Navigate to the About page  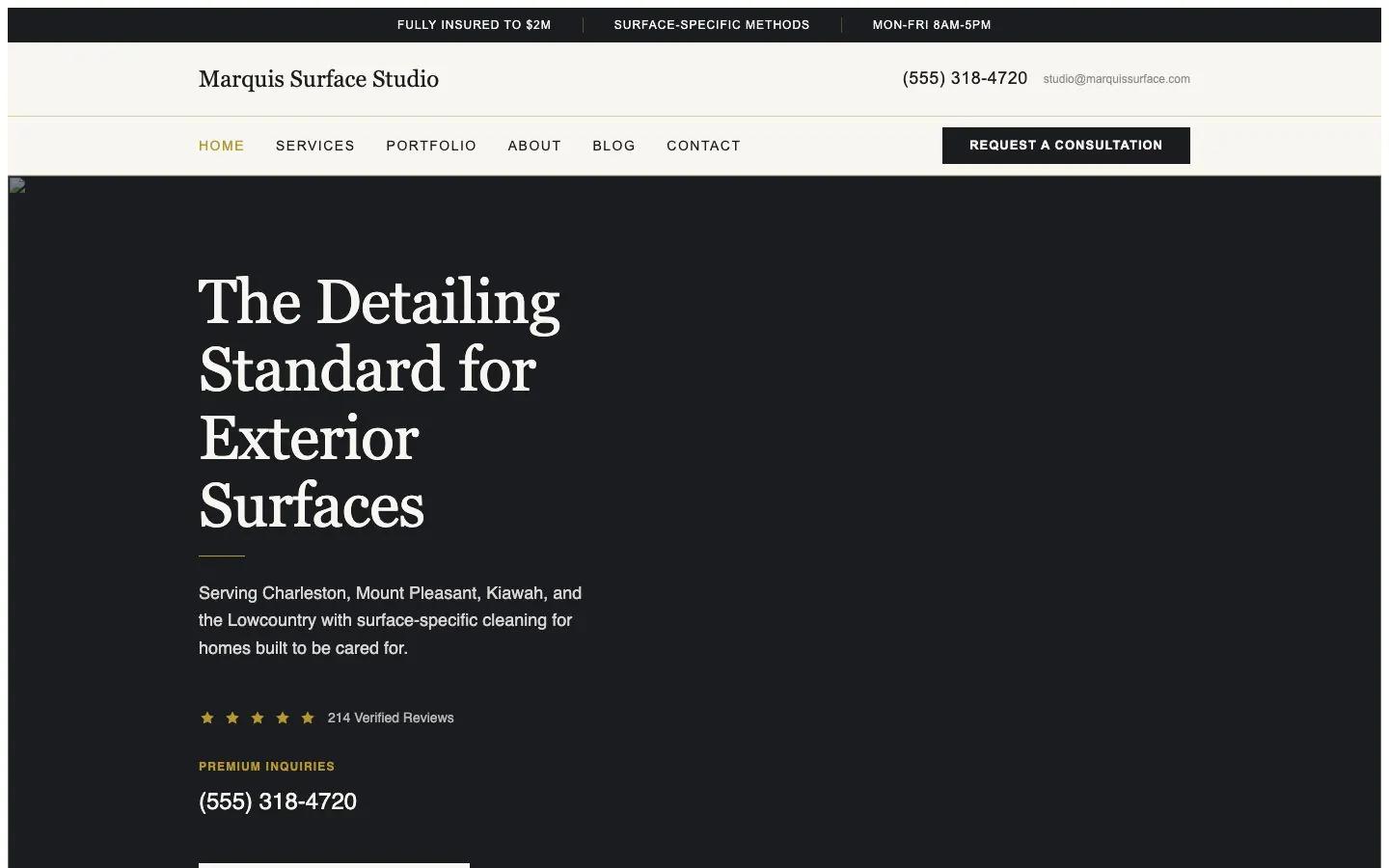point(534,146)
